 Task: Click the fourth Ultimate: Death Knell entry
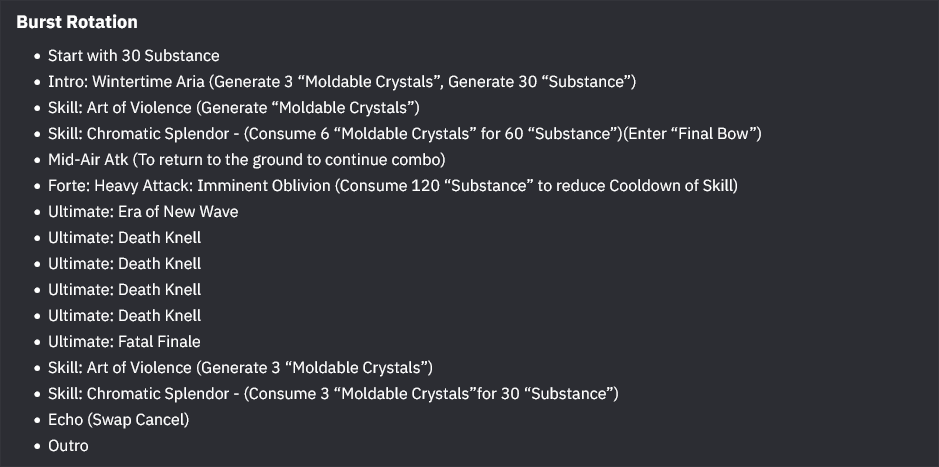(x=125, y=316)
